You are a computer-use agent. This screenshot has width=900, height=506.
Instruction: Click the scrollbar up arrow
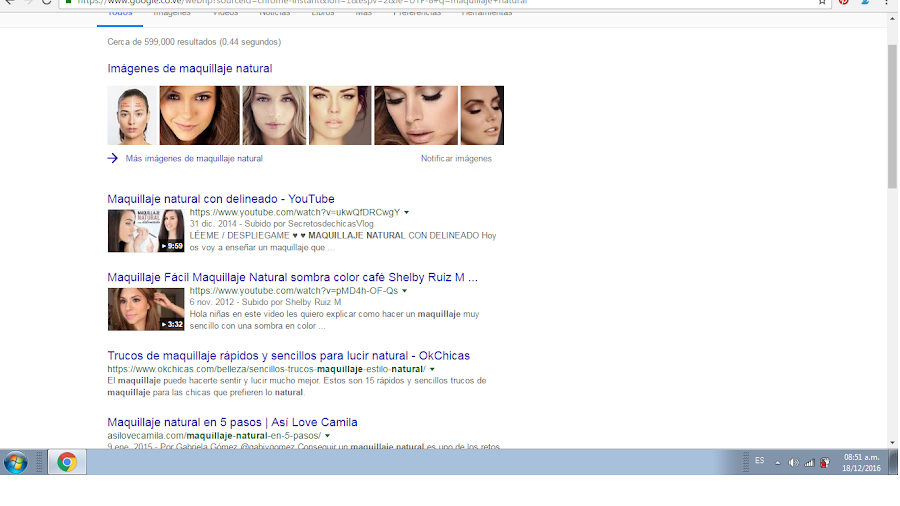tap(892, 18)
